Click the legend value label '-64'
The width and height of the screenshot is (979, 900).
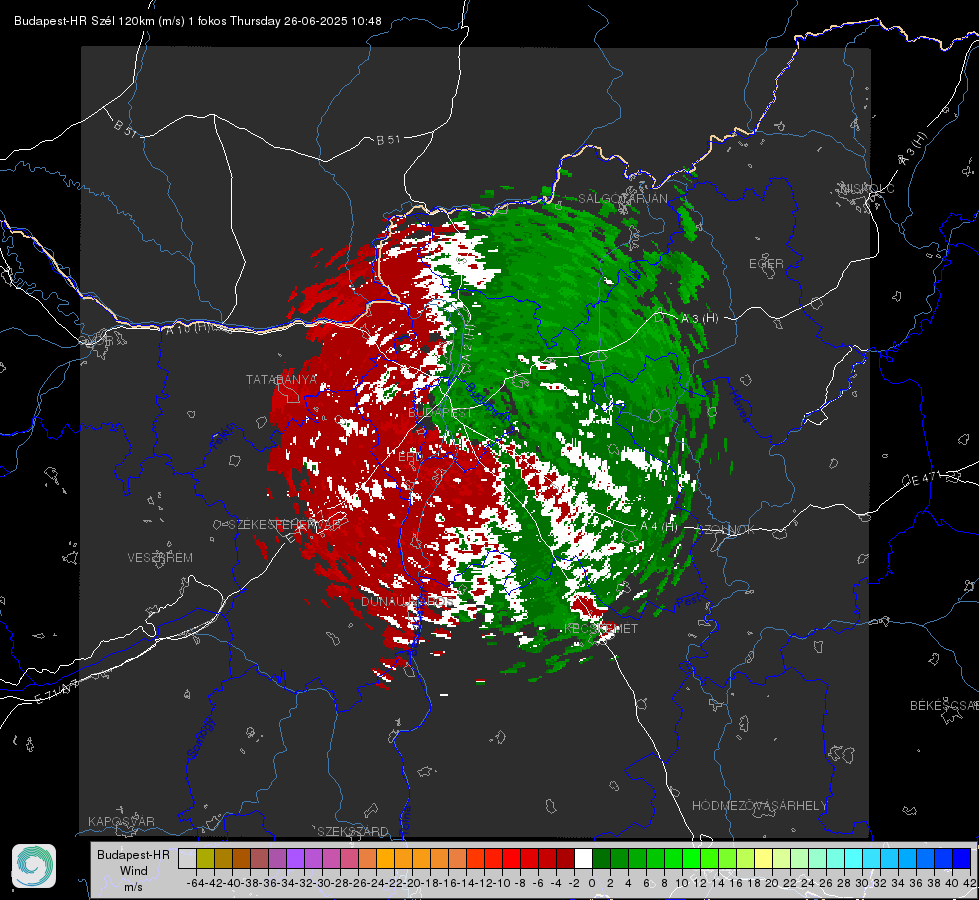coord(195,883)
